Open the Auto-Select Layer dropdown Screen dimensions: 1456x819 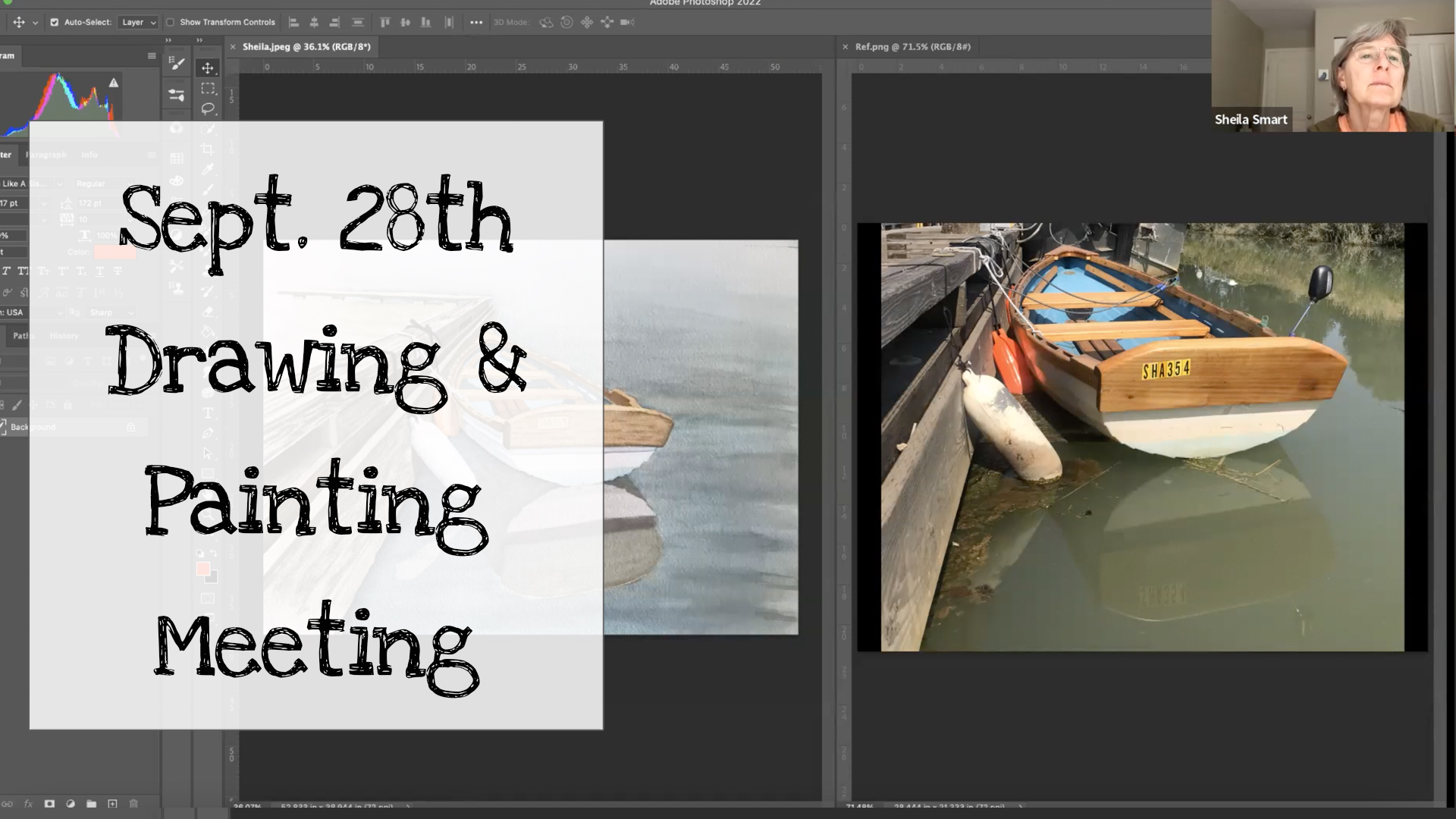pos(139,22)
